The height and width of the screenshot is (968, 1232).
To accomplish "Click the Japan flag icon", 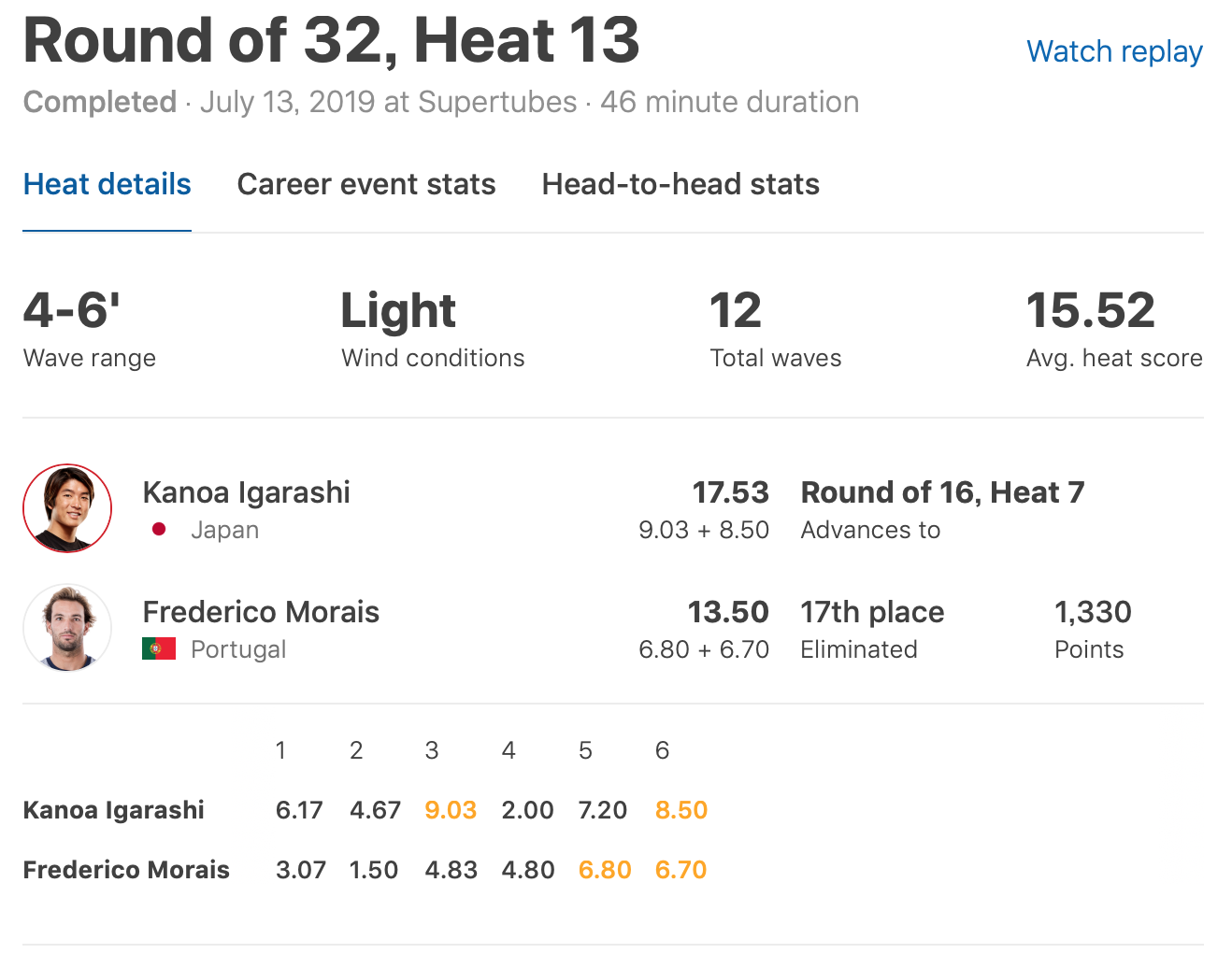I will point(159,530).
